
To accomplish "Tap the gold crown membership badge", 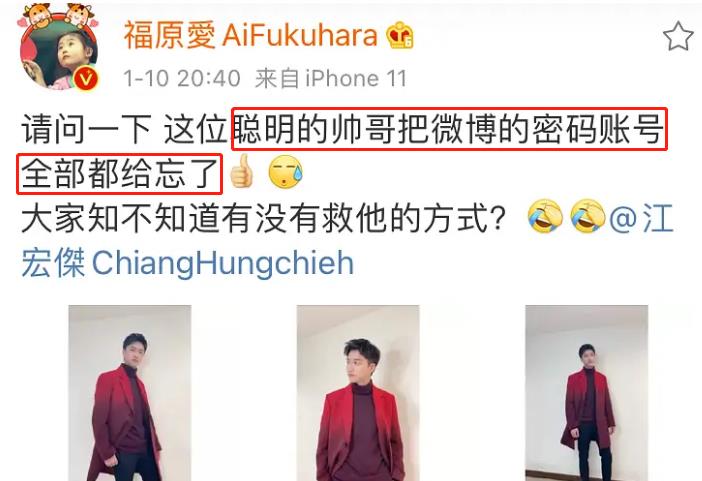I will tap(400, 35).
